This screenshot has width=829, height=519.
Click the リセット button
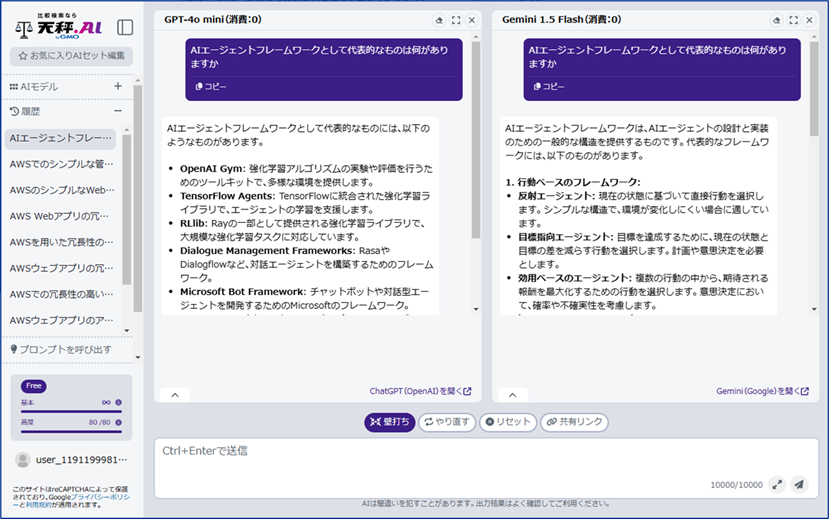point(508,422)
